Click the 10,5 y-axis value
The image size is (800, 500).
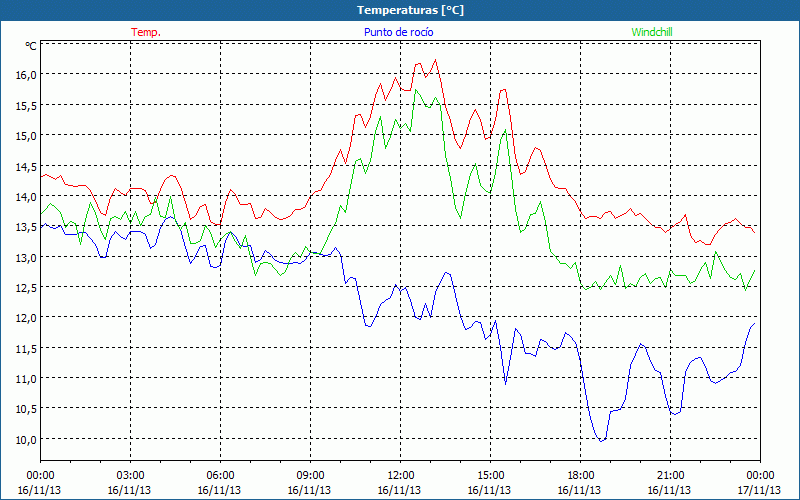point(27,409)
